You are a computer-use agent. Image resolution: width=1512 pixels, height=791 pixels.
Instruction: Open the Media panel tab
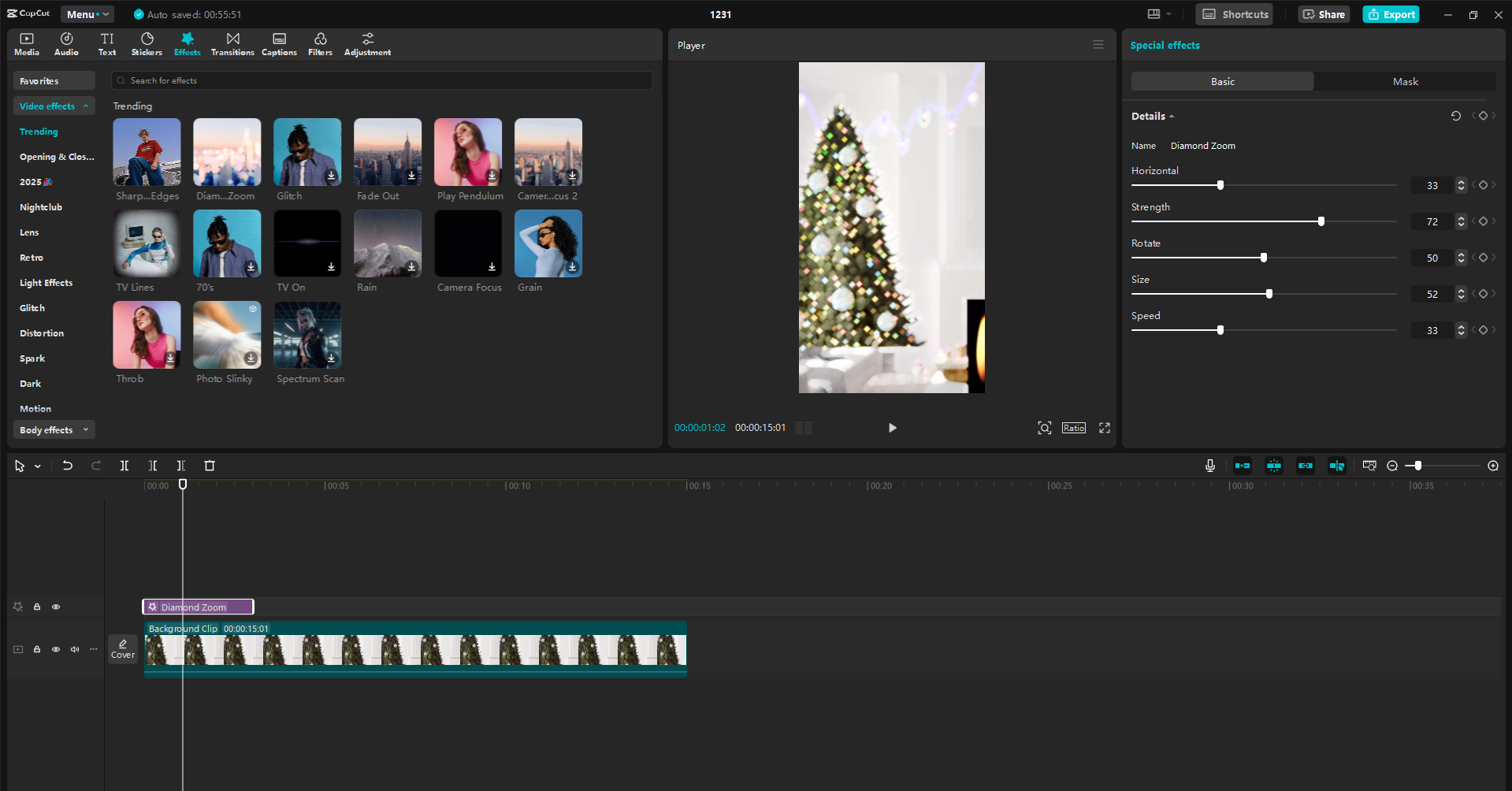click(x=27, y=44)
